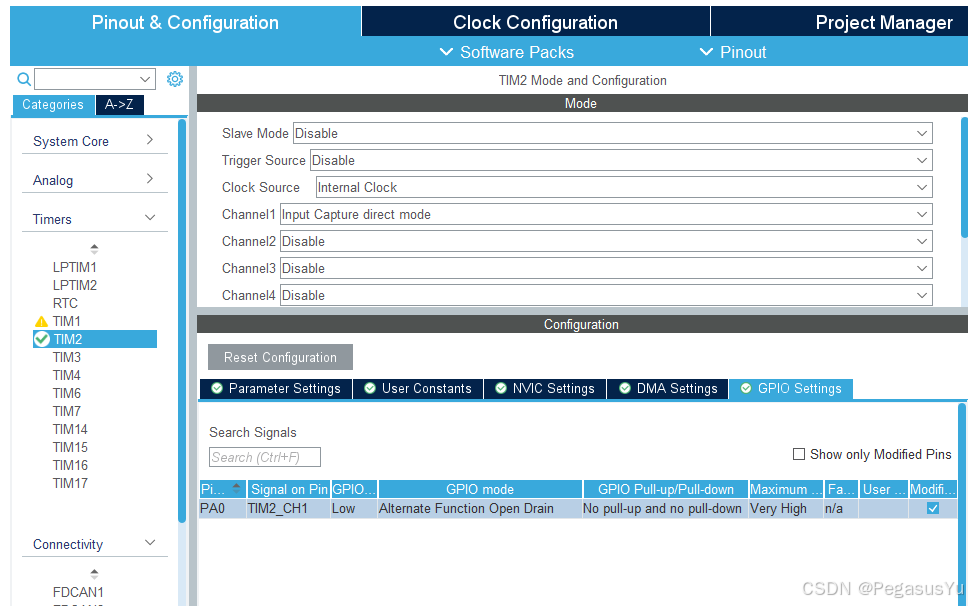Click the Pin Name column sort arrow
Viewport: 968px width, 606px height.
(x=236, y=489)
